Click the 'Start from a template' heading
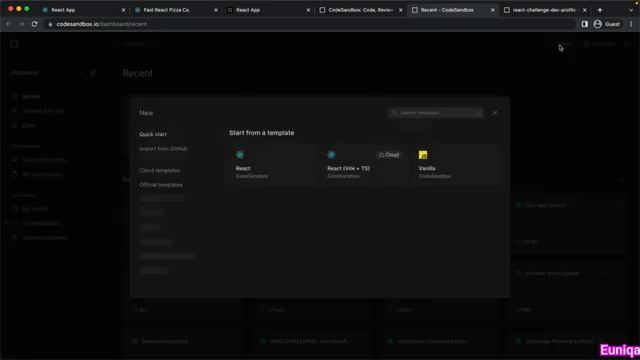Image resolution: width=640 pixels, height=360 pixels. pos(262,133)
